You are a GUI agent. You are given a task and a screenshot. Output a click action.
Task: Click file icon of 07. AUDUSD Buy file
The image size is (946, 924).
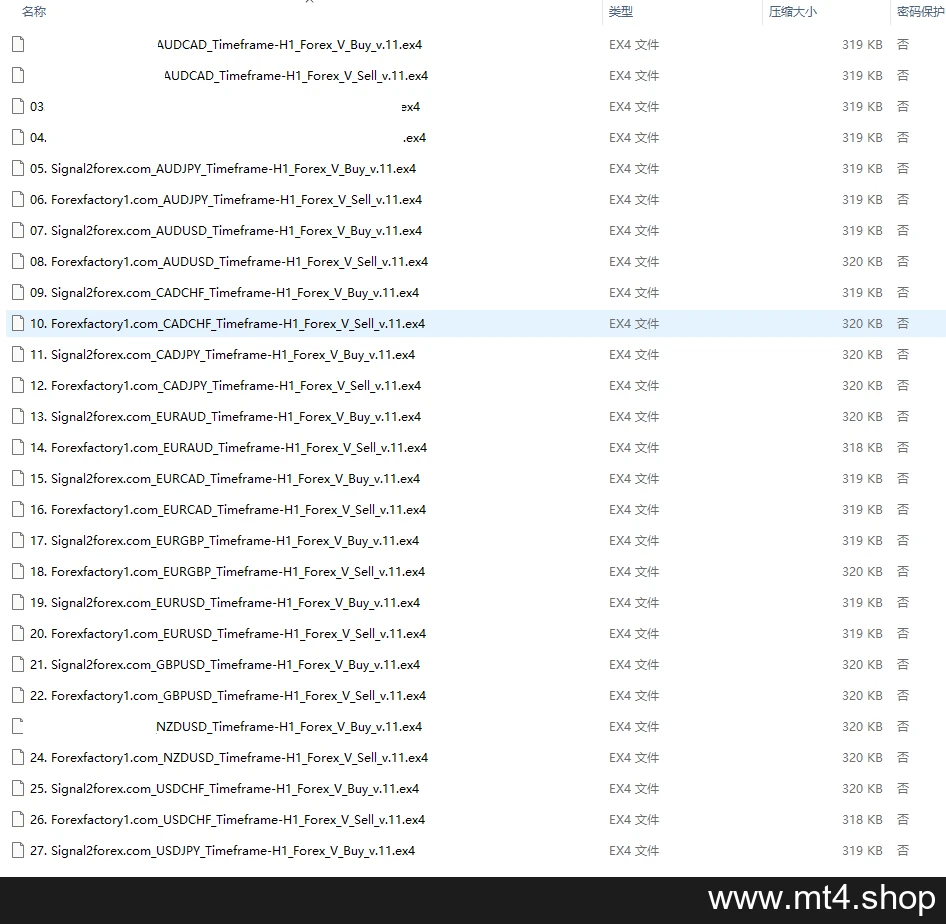[18, 230]
